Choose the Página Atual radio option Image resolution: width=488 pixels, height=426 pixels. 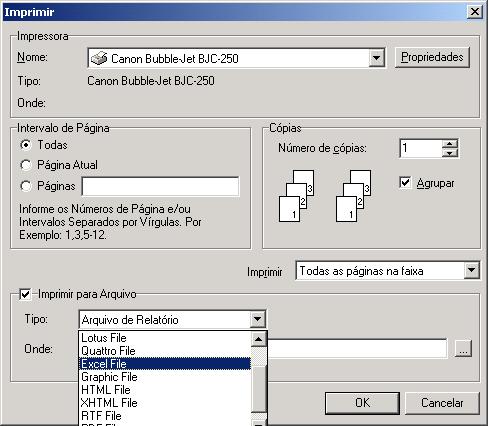26,165
